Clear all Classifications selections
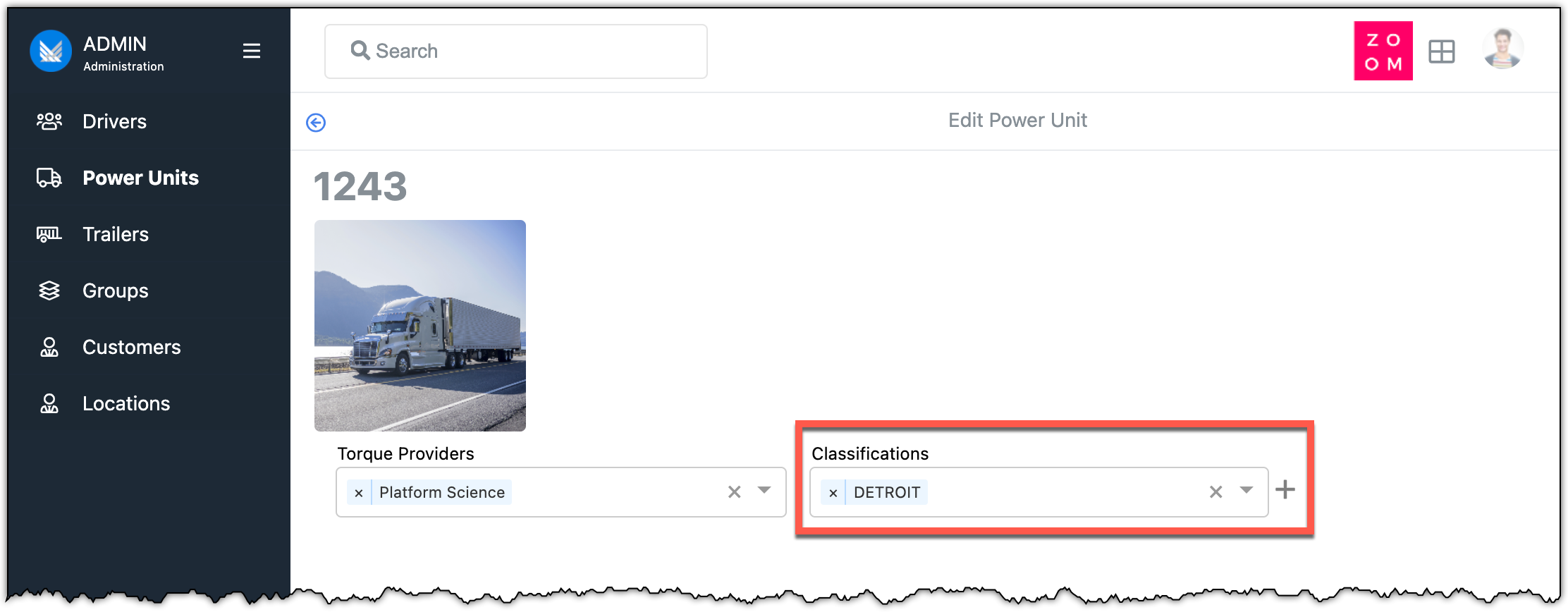The image size is (1568, 612). (x=1215, y=492)
